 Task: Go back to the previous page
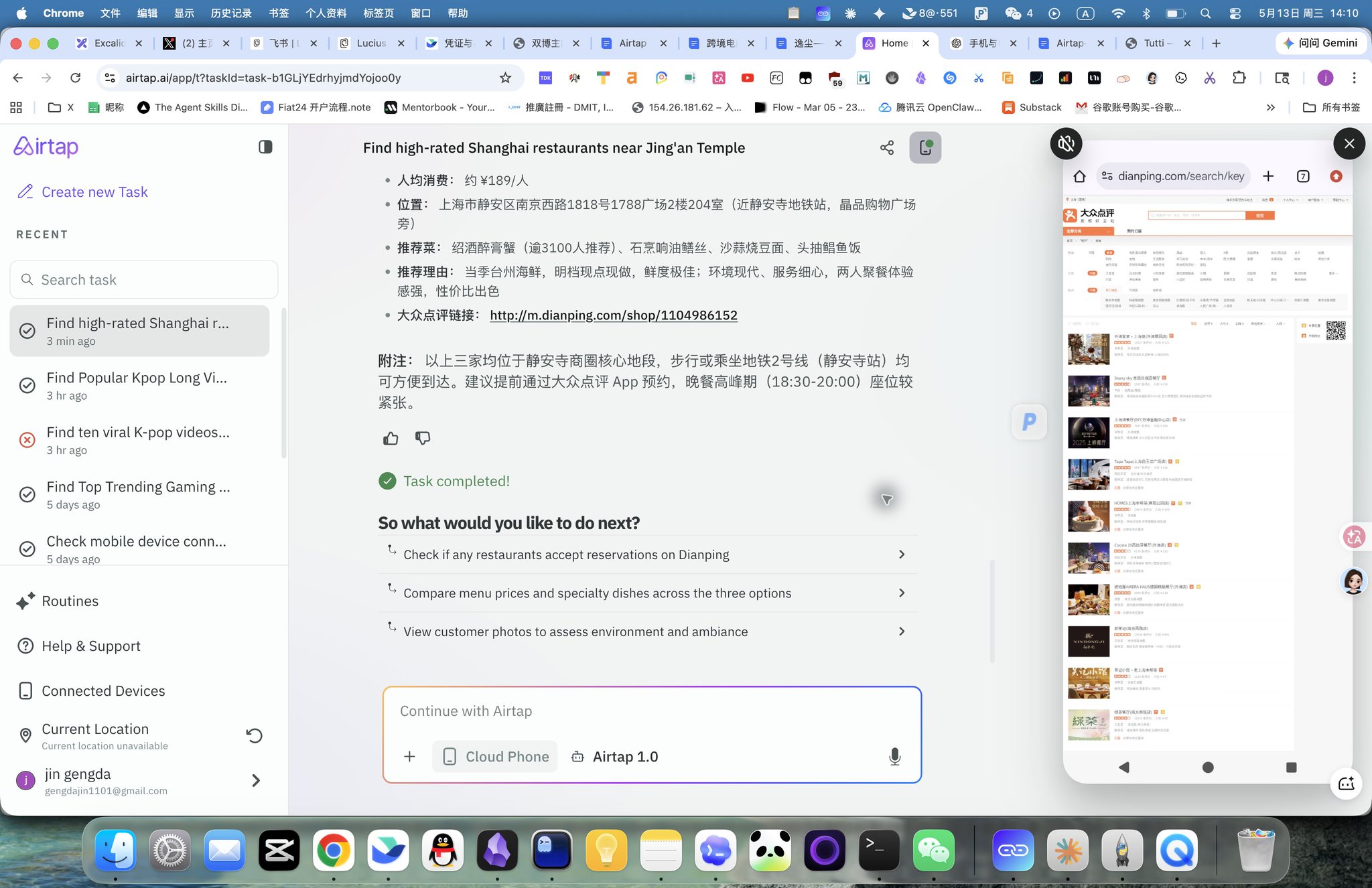coord(18,78)
